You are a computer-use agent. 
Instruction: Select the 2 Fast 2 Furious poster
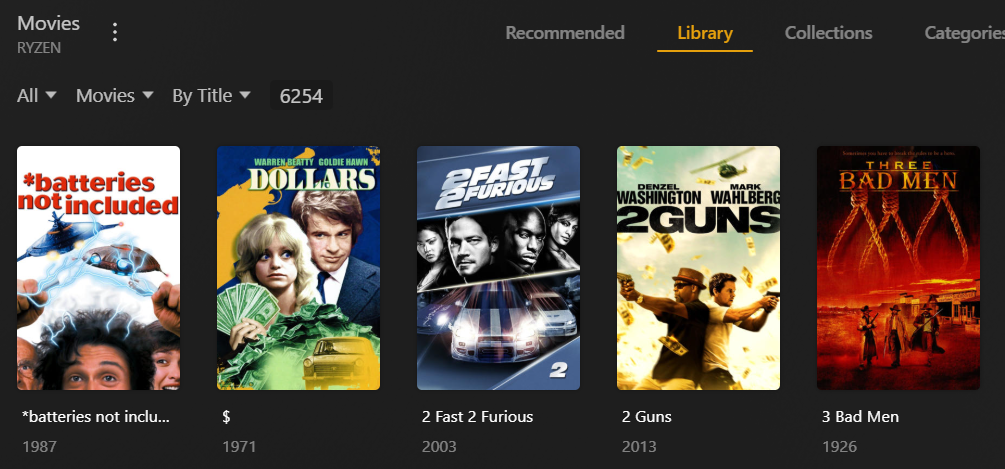pos(498,268)
